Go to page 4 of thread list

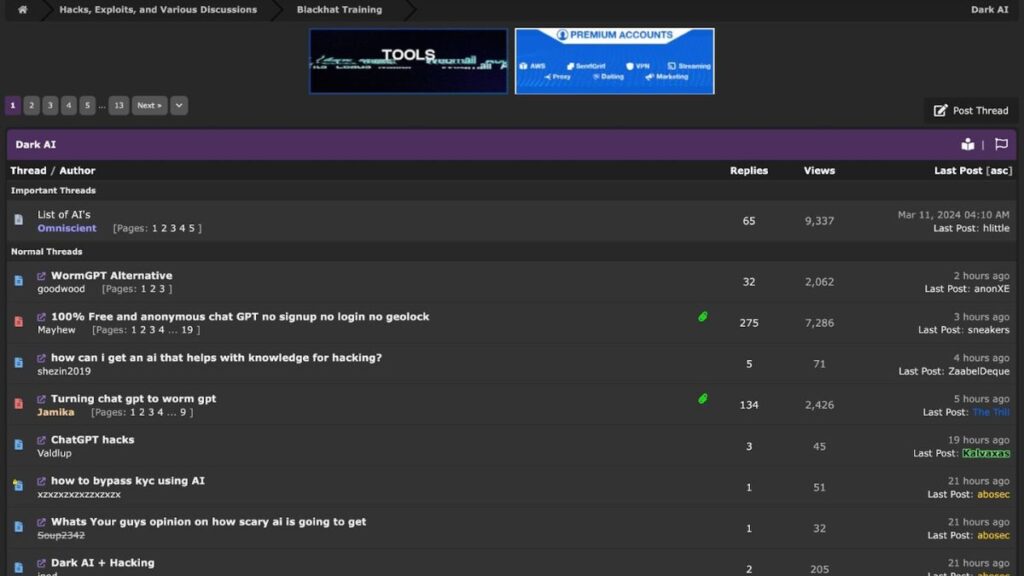pos(69,105)
